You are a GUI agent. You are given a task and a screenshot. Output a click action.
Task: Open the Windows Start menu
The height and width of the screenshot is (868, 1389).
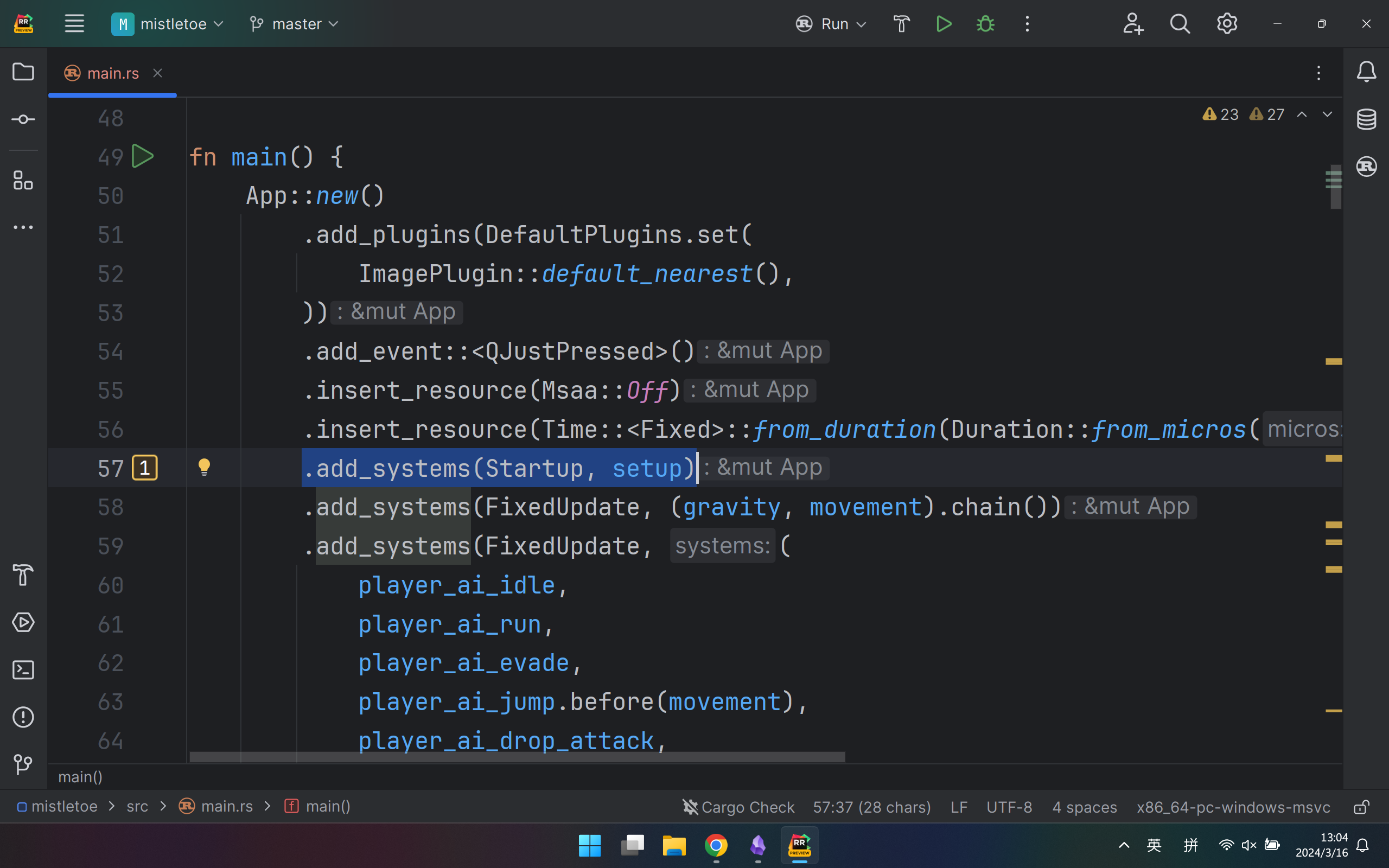click(589, 845)
